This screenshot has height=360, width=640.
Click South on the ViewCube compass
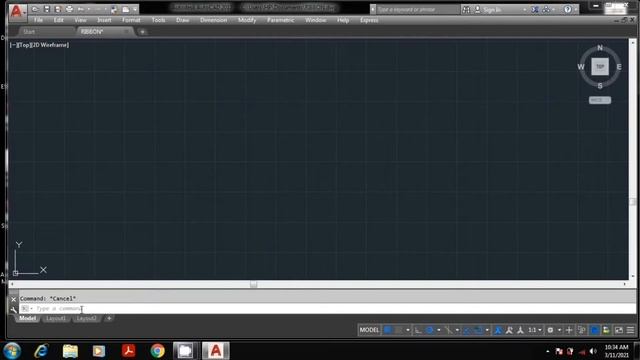pyautogui.click(x=600, y=86)
